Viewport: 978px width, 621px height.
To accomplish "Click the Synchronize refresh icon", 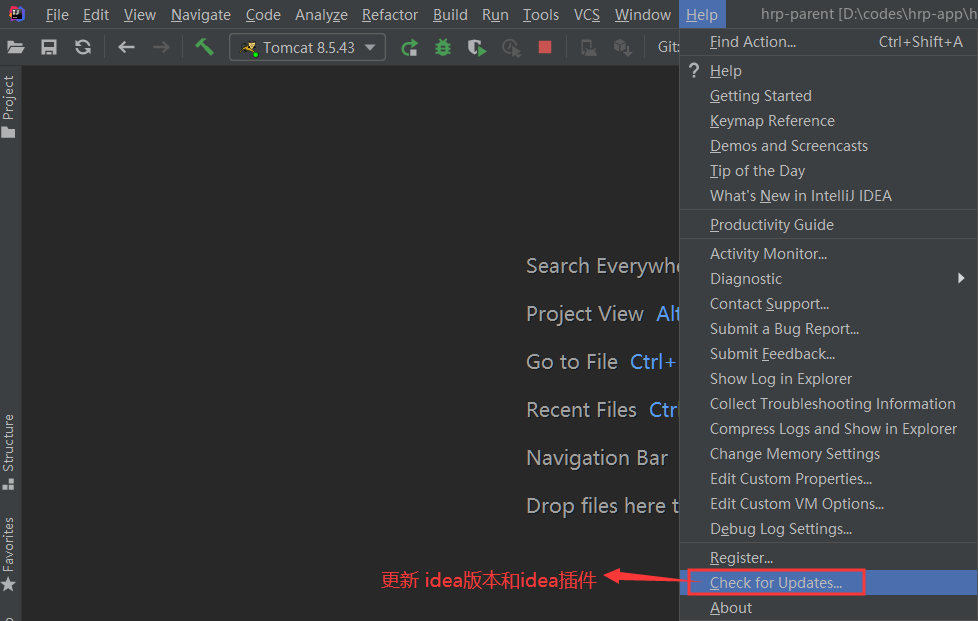I will pyautogui.click(x=83, y=47).
